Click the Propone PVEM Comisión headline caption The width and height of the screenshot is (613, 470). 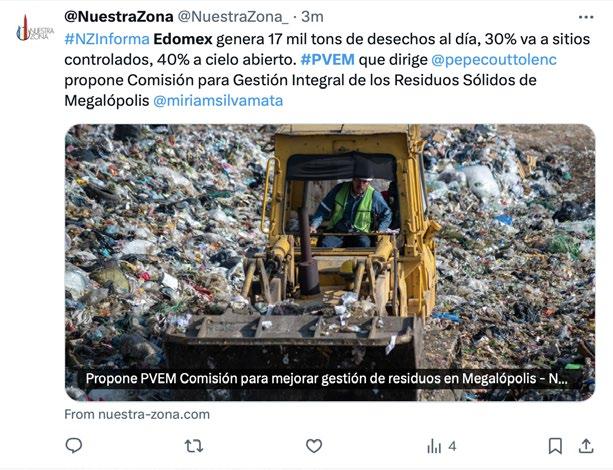pos(326,379)
